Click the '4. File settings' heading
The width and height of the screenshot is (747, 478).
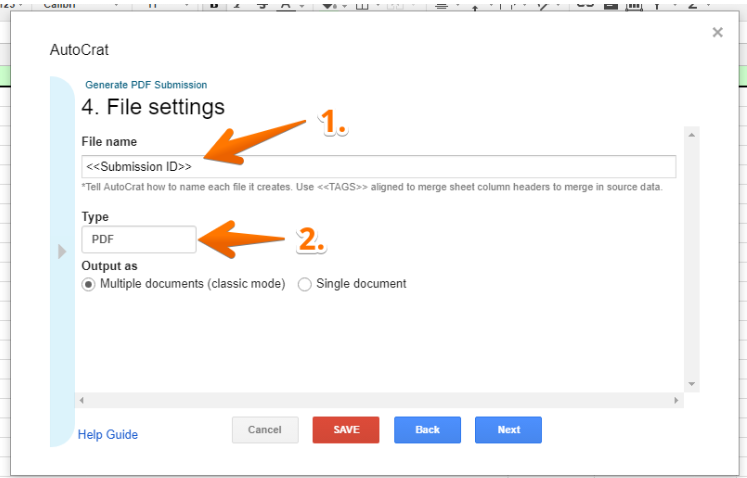click(x=153, y=107)
